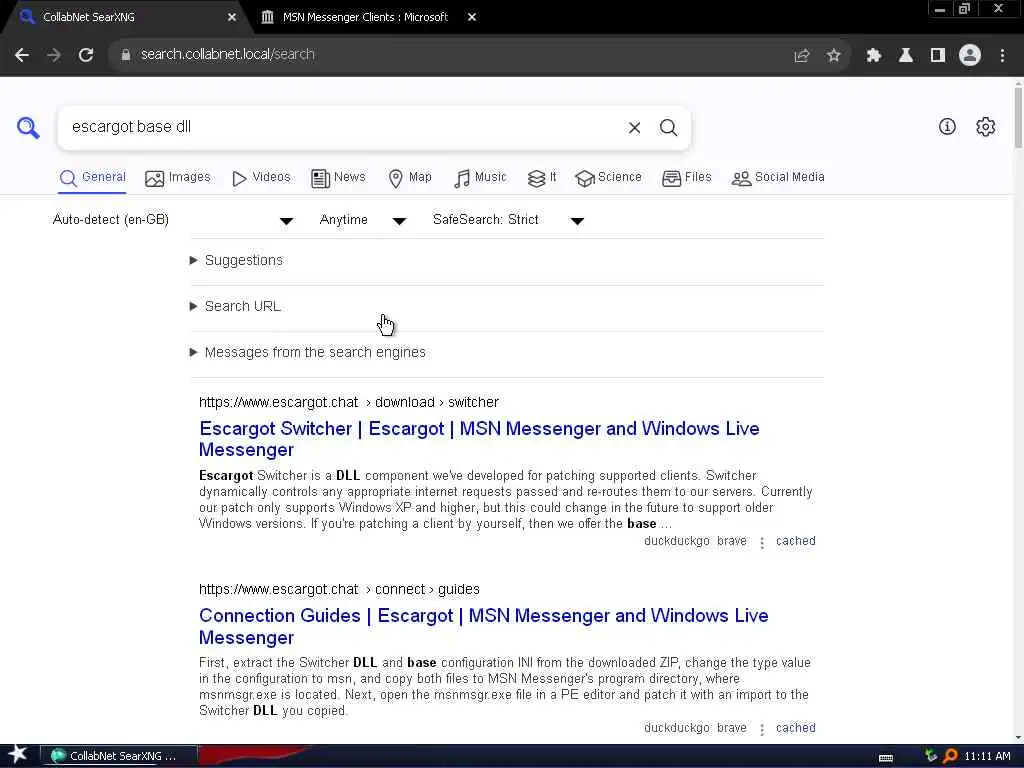Switch to the Music category
The image size is (1024, 768).
(480, 178)
